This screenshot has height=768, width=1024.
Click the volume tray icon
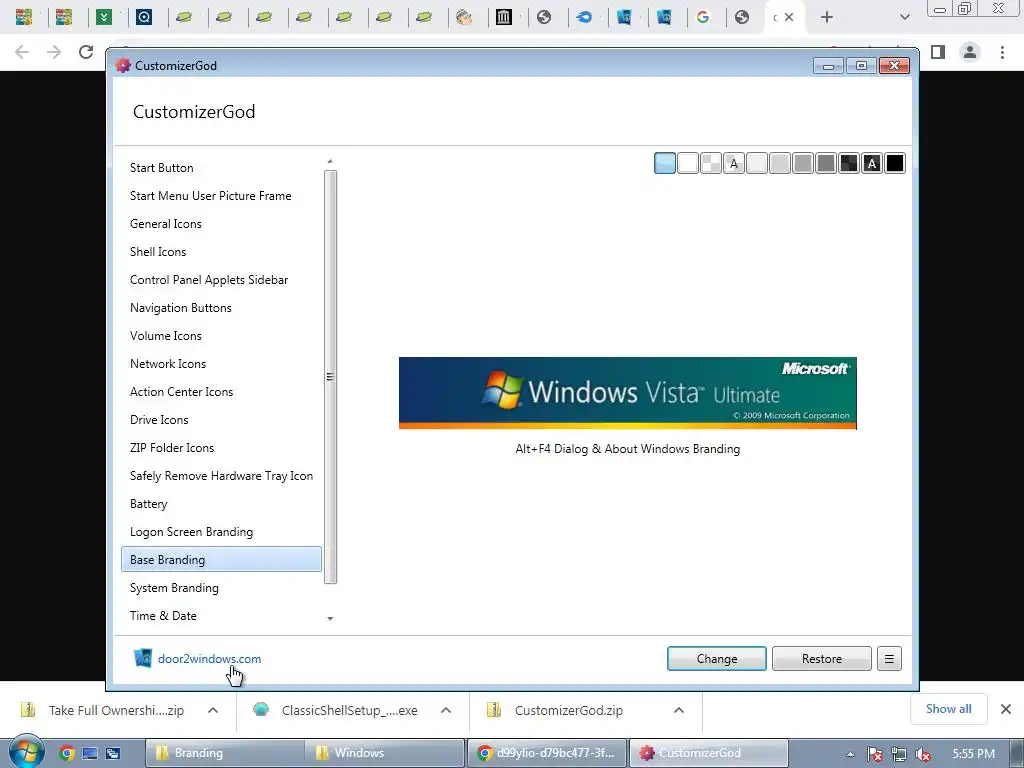click(923, 754)
